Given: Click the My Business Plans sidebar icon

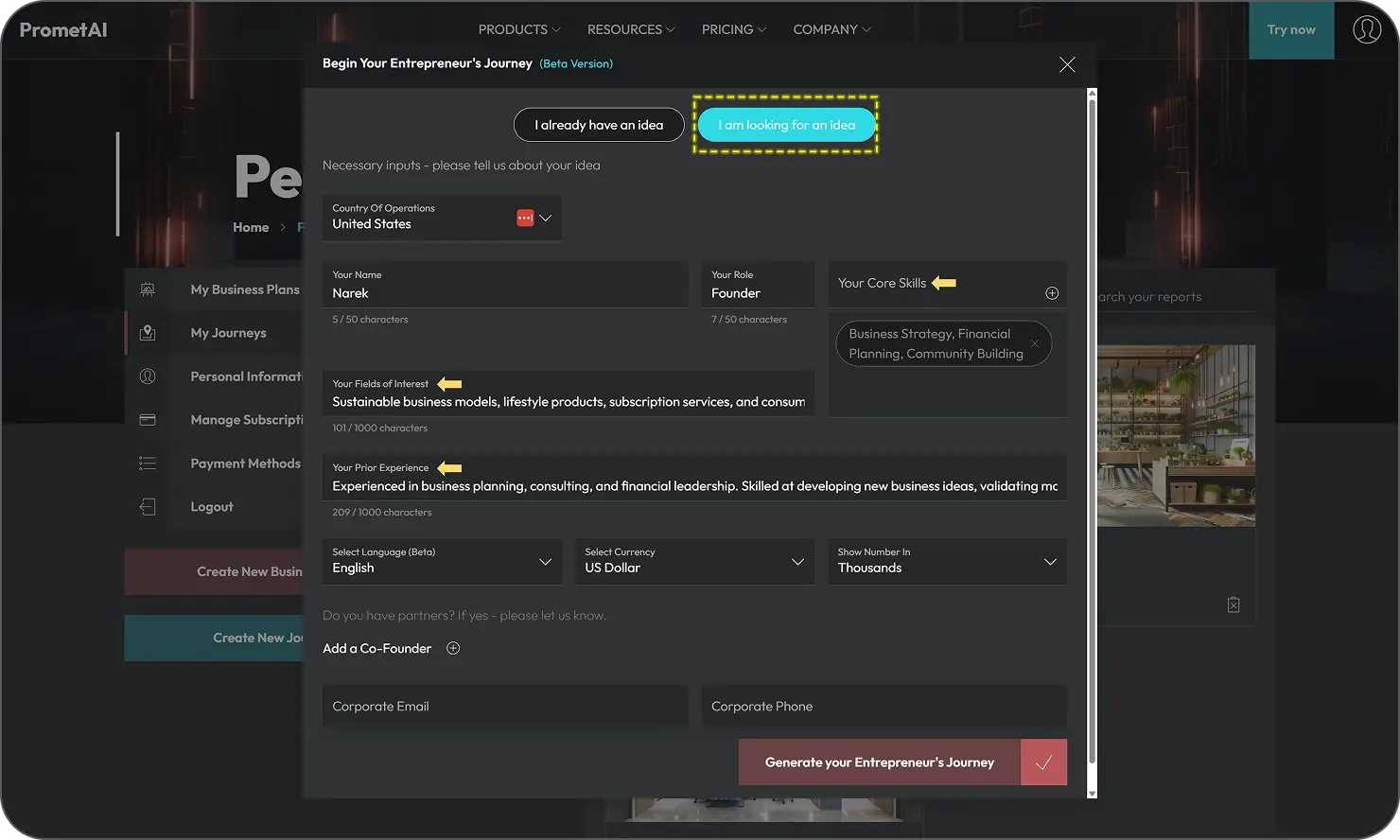Looking at the screenshot, I should (148, 289).
